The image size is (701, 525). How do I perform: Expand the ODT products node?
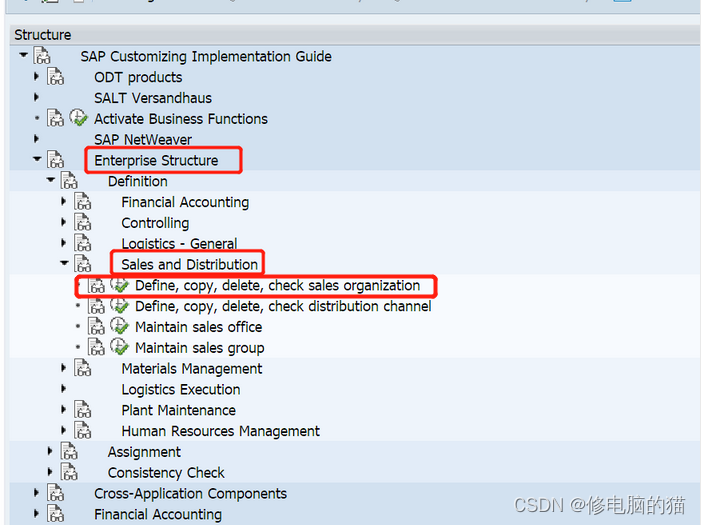click(37, 76)
